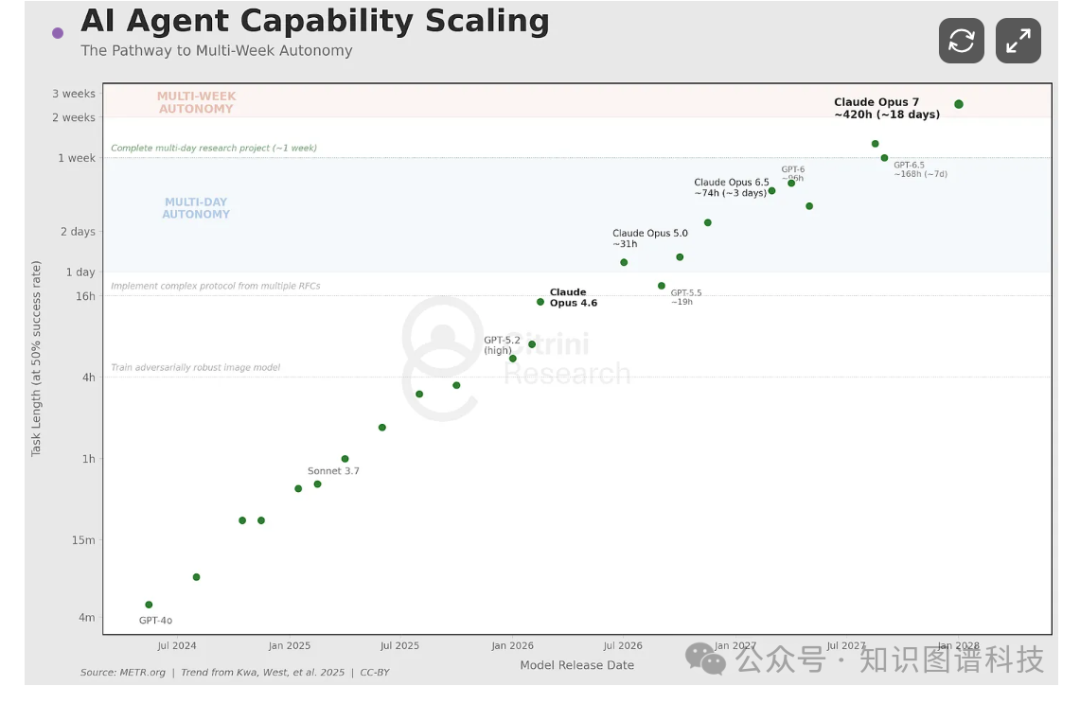
Task: Select the GPT-5.5 data point
Action: [661, 286]
